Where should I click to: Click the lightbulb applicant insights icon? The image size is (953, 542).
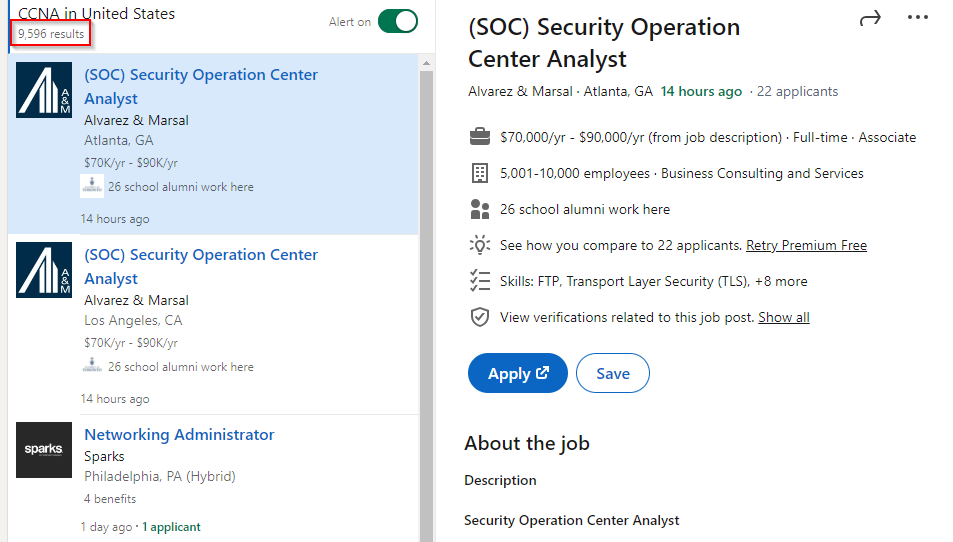point(480,245)
